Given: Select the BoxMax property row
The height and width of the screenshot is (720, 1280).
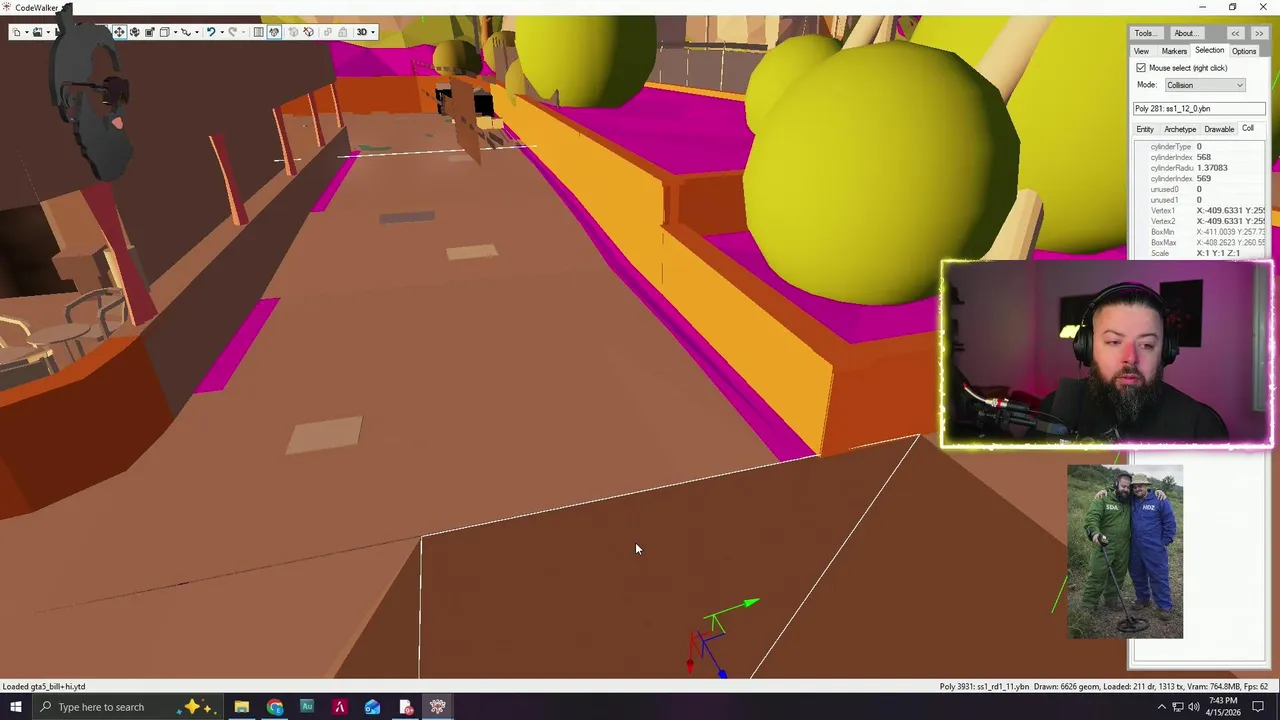Looking at the screenshot, I should (1200, 243).
